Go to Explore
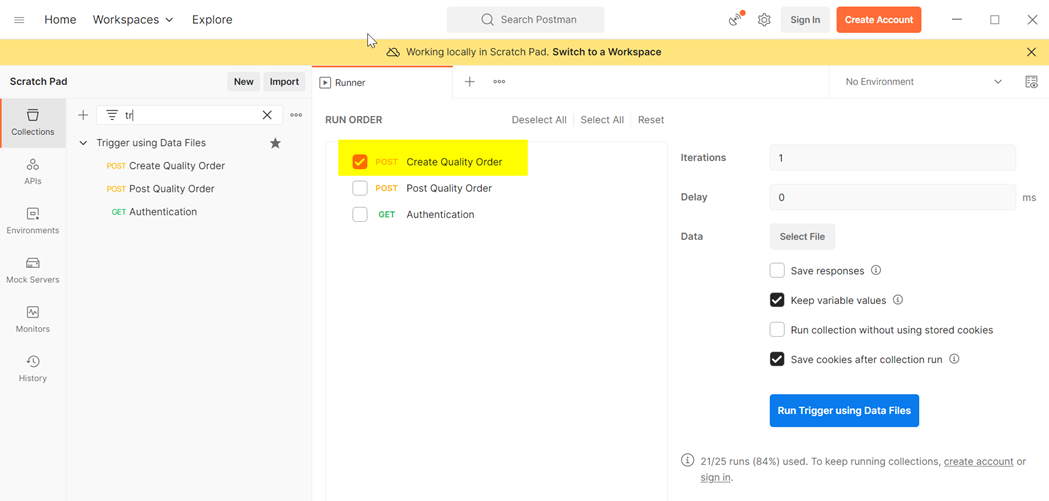The width and height of the screenshot is (1049, 501). 212,20
